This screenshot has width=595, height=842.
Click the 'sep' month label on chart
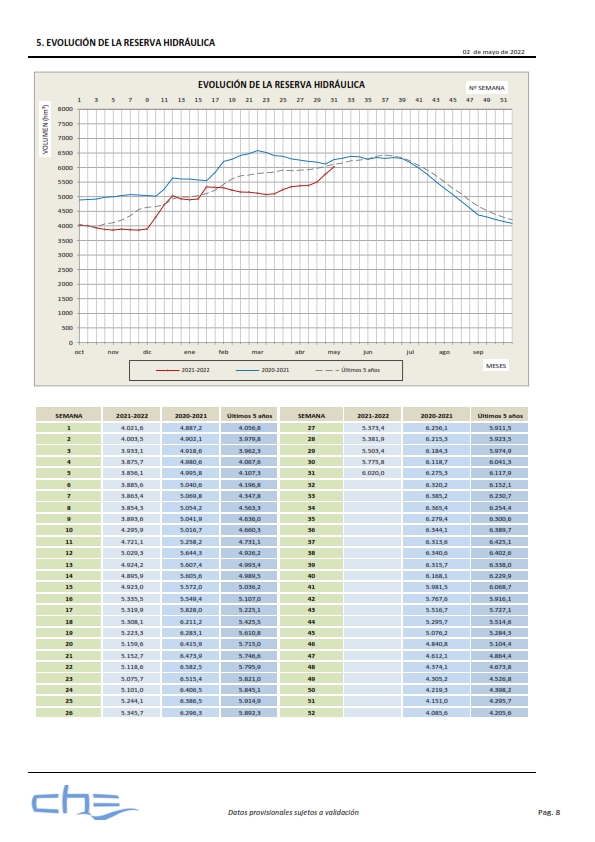478,352
